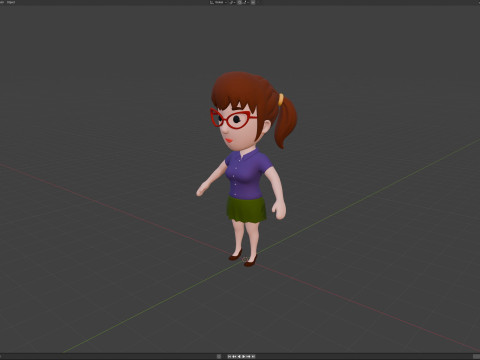This screenshot has width=480, height=360.
Task: Open the pivot point dropdown
Action: [232, 2]
